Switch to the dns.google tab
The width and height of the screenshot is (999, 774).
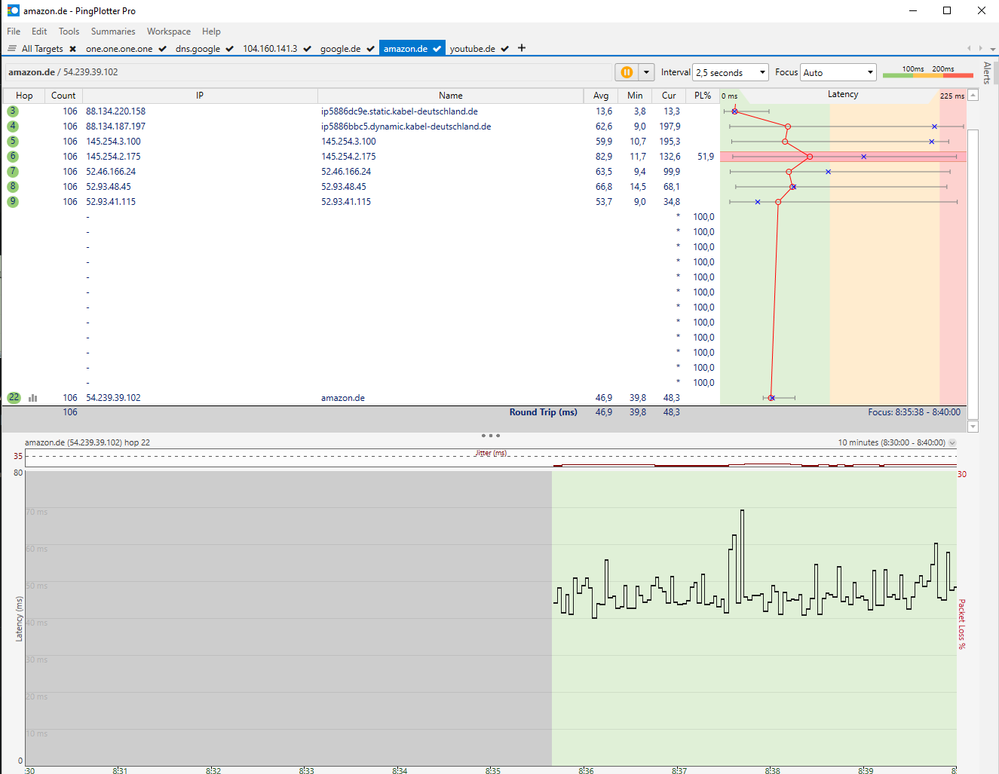(x=198, y=48)
